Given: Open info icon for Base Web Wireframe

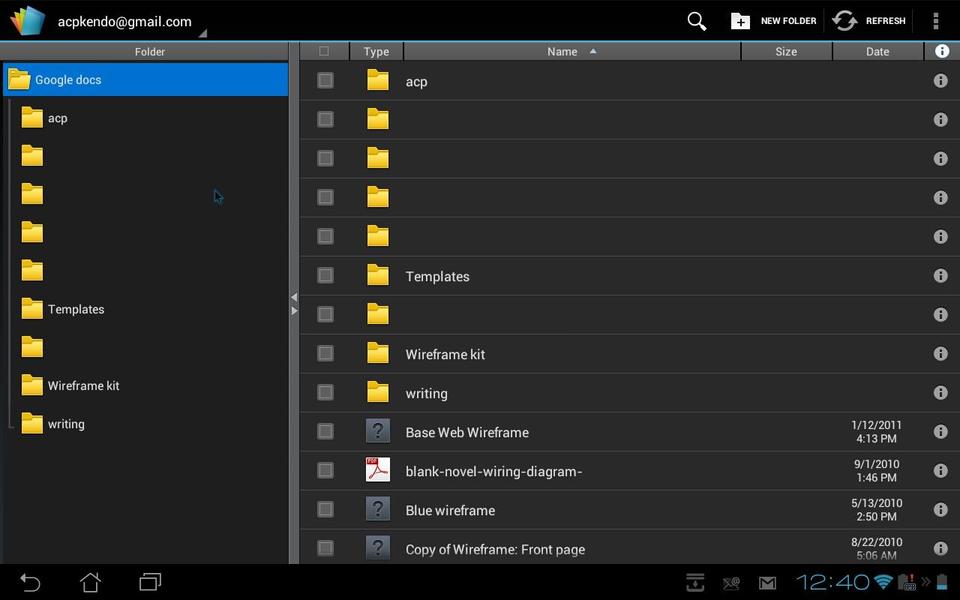Looking at the screenshot, I should click(x=940, y=432).
